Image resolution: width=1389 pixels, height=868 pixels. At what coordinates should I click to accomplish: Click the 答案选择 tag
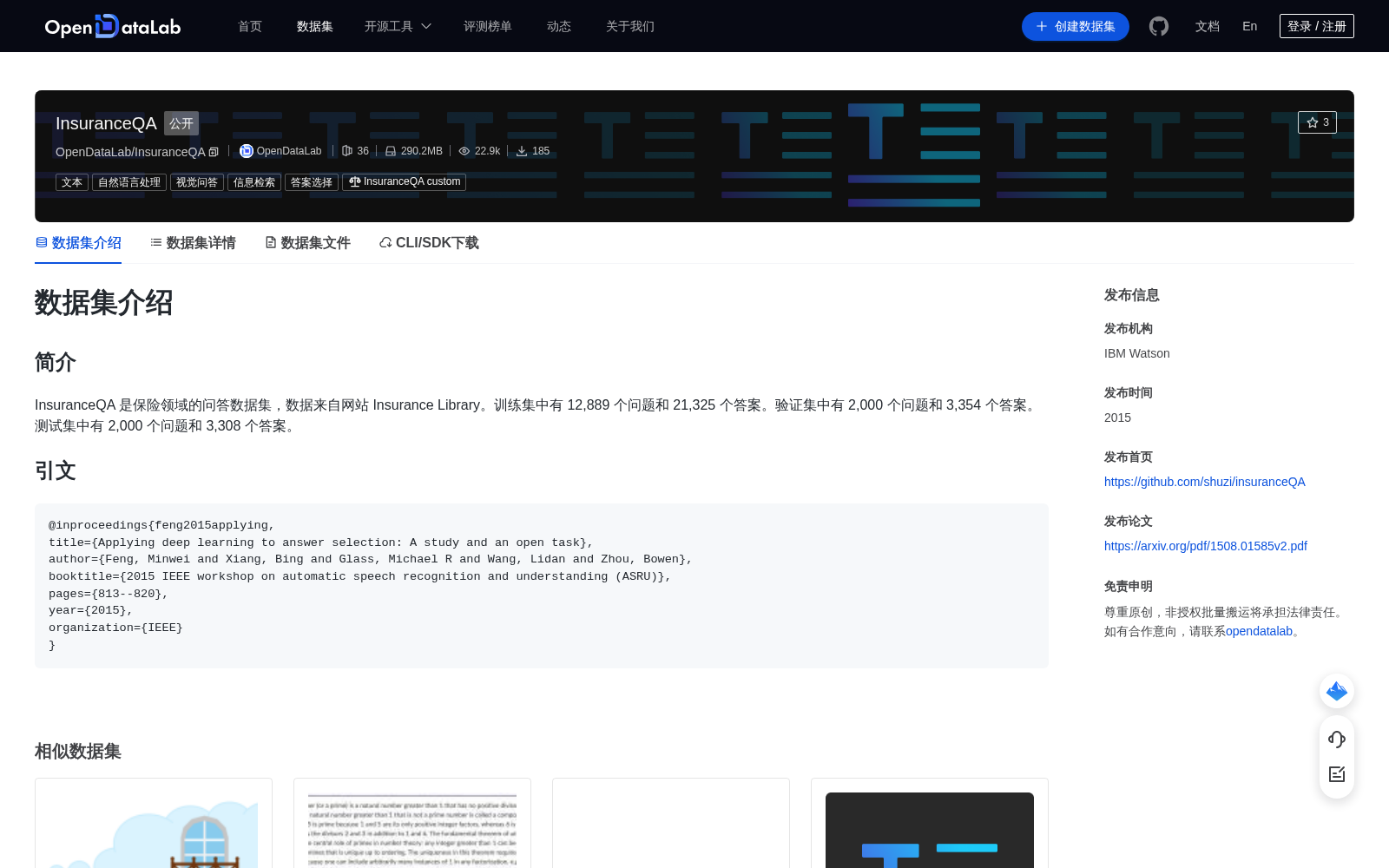click(x=312, y=182)
